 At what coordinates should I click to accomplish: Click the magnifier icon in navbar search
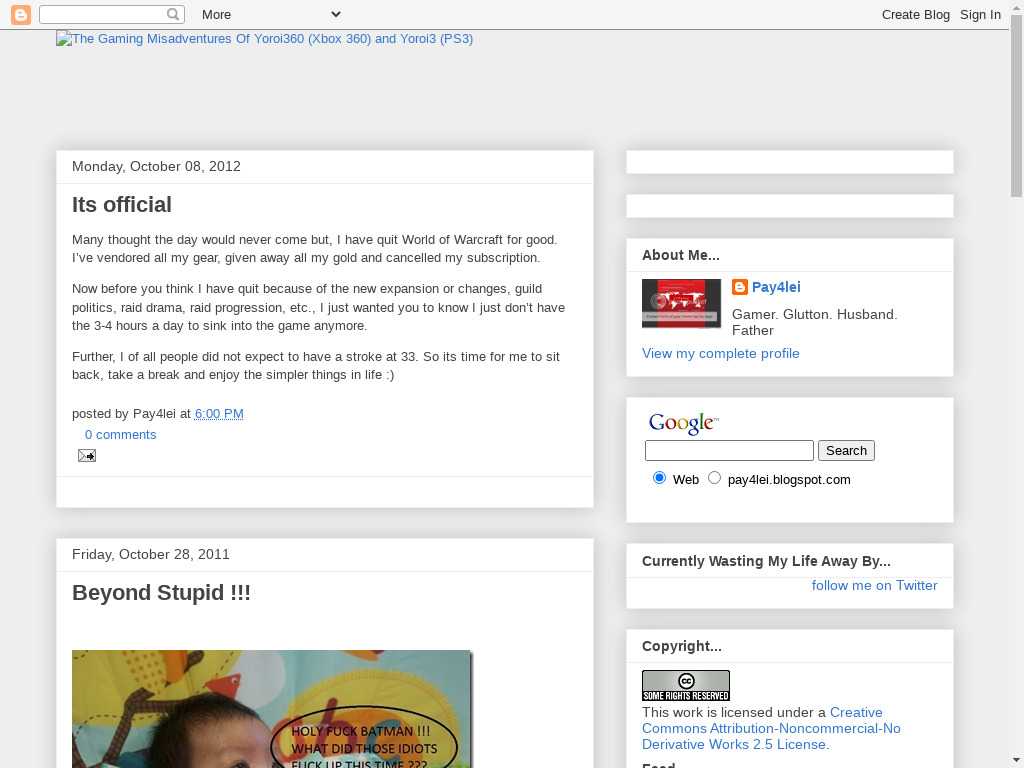tap(174, 14)
